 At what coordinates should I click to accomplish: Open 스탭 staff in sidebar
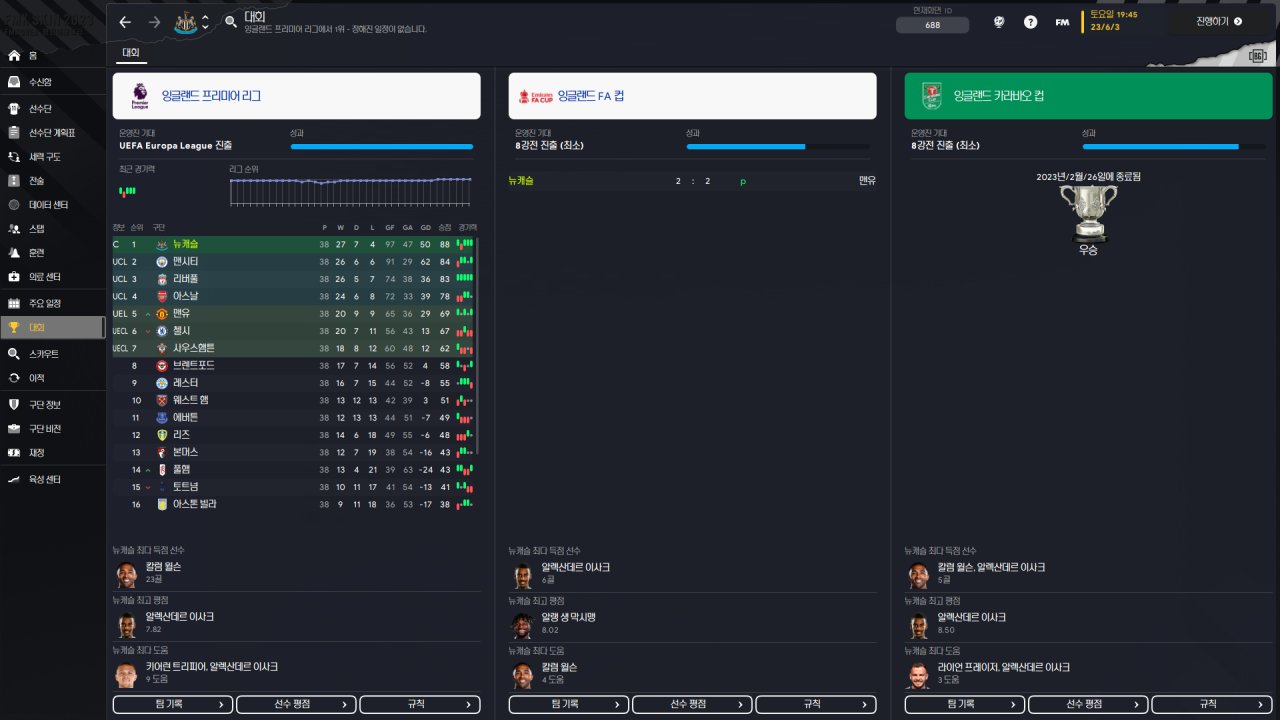tap(52, 229)
